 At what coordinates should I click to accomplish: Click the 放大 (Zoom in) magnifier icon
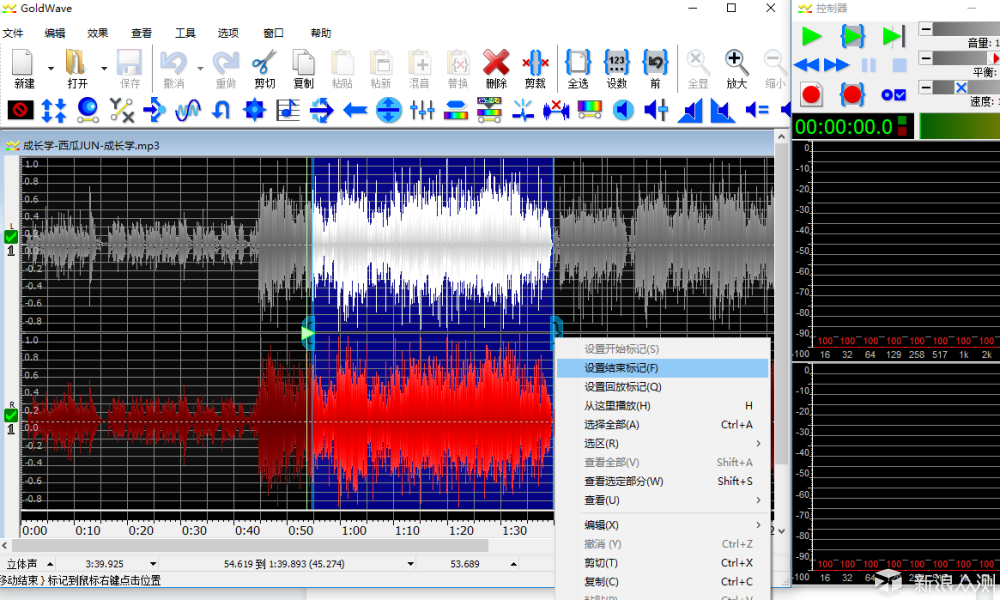coord(736,63)
